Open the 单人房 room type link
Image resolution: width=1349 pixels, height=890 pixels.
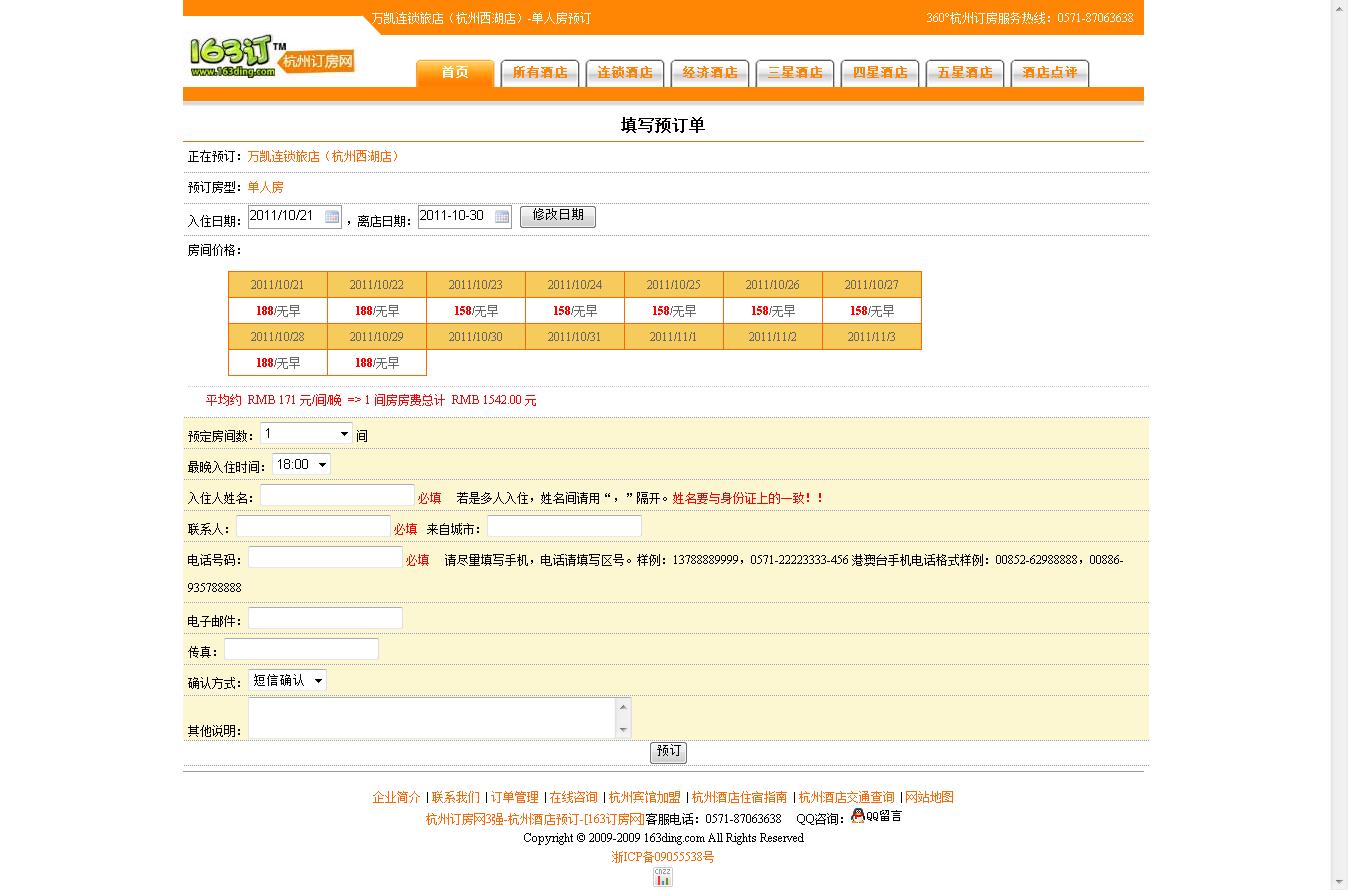click(266, 188)
